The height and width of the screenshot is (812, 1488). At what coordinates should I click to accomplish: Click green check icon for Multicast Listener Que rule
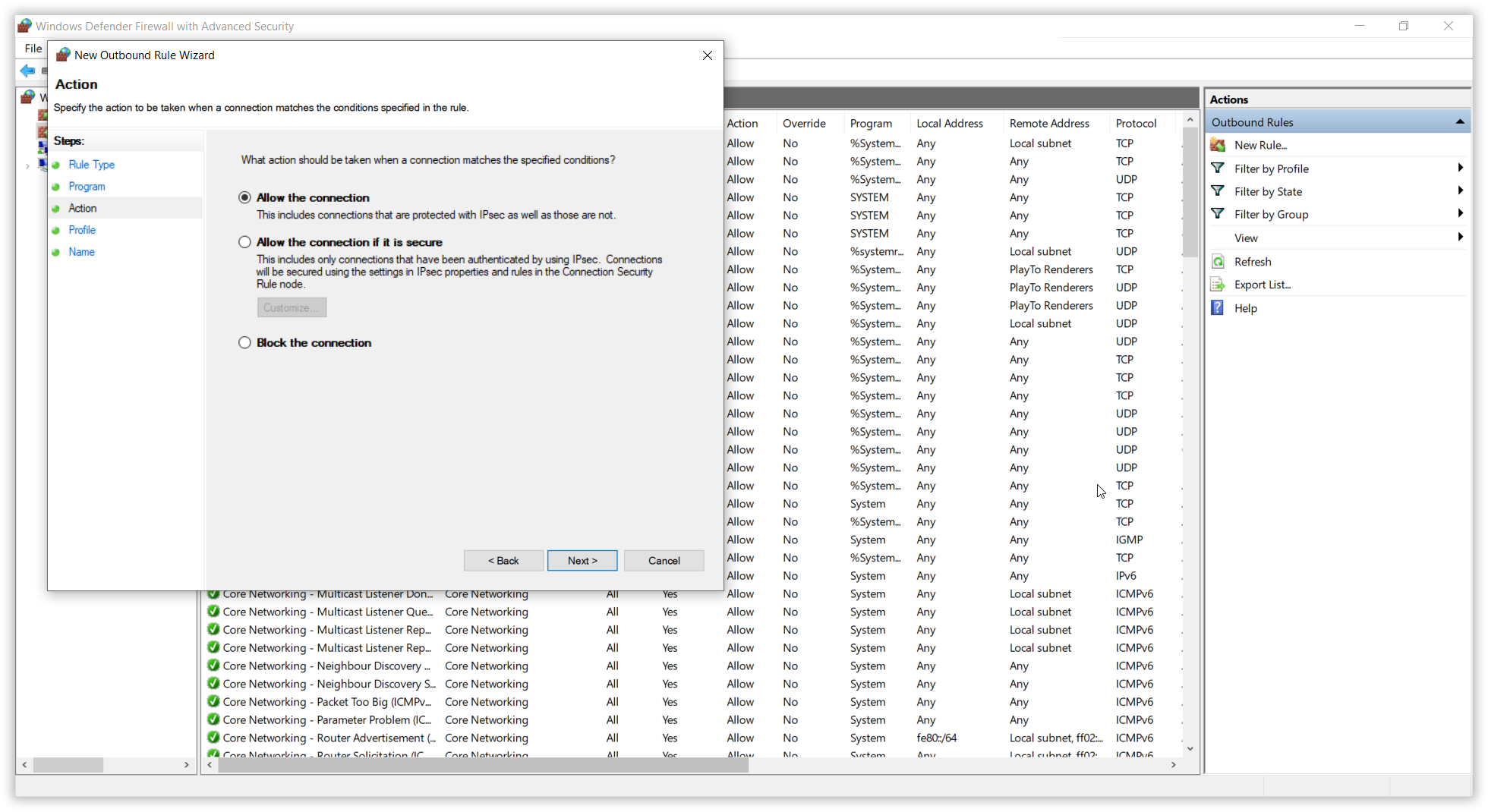pos(213,612)
